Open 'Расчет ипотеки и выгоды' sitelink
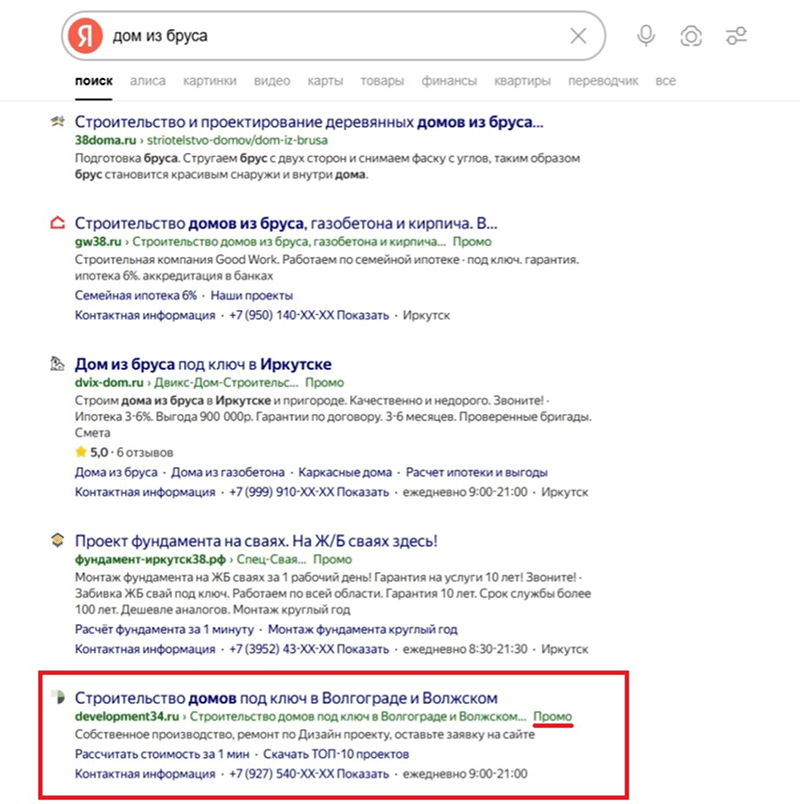The height and width of the screenshot is (804, 800). (476, 472)
